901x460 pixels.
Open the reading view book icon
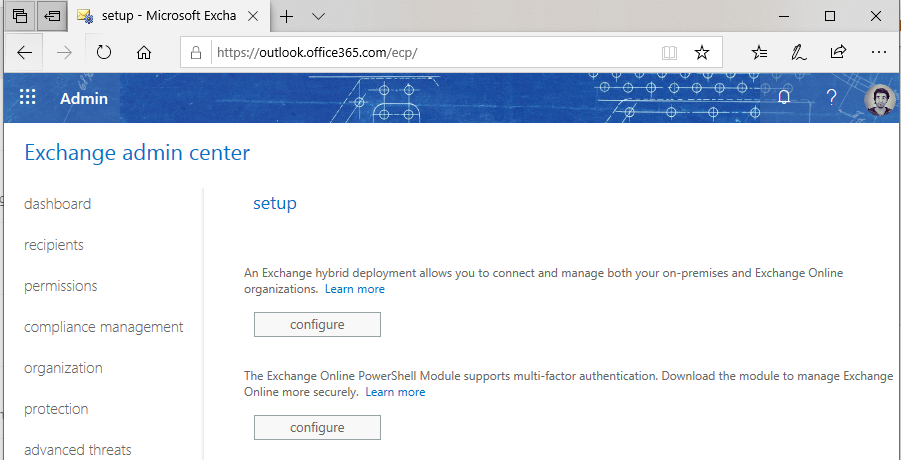[669, 53]
